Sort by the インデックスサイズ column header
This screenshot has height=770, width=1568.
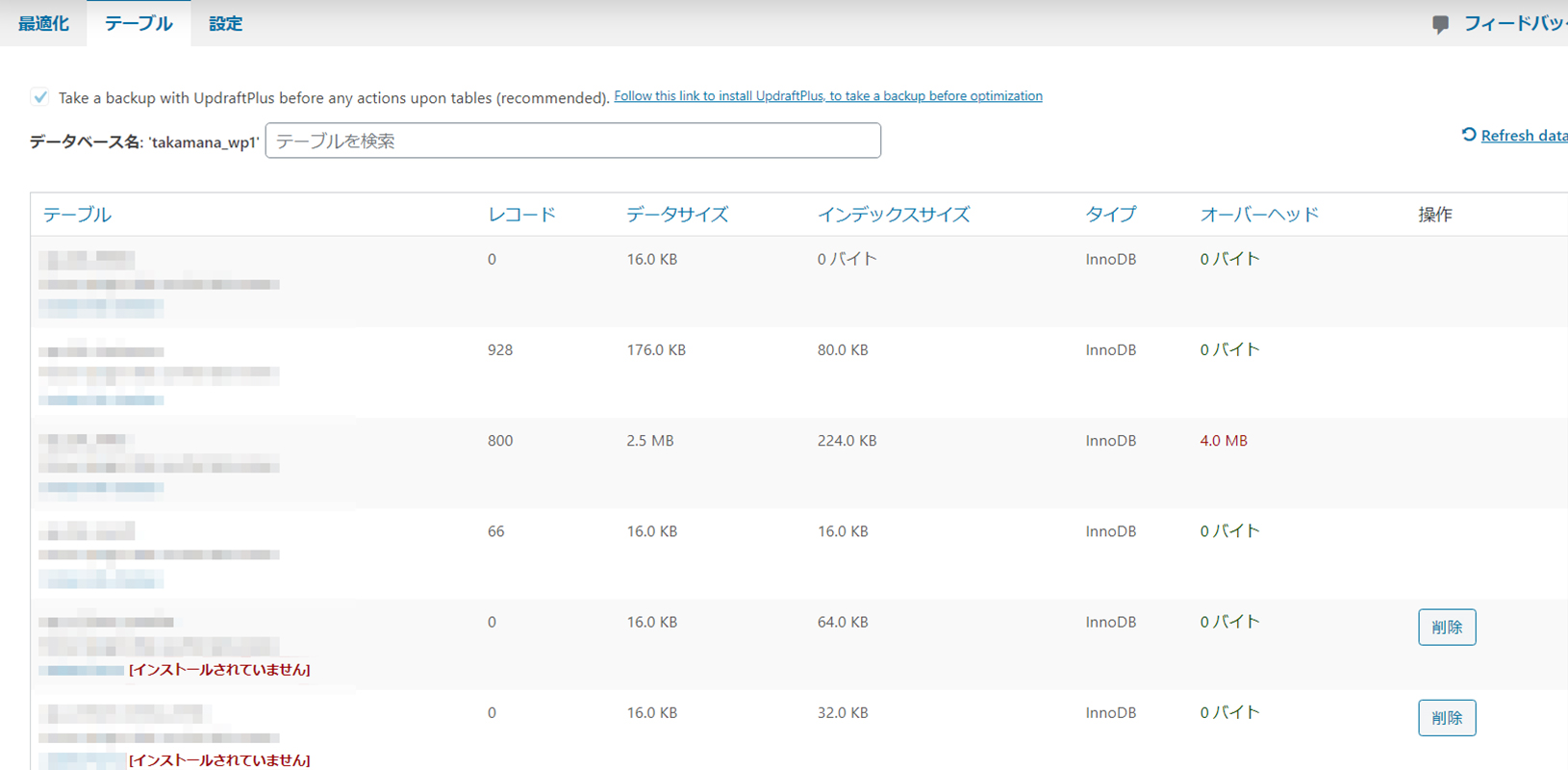pos(893,215)
